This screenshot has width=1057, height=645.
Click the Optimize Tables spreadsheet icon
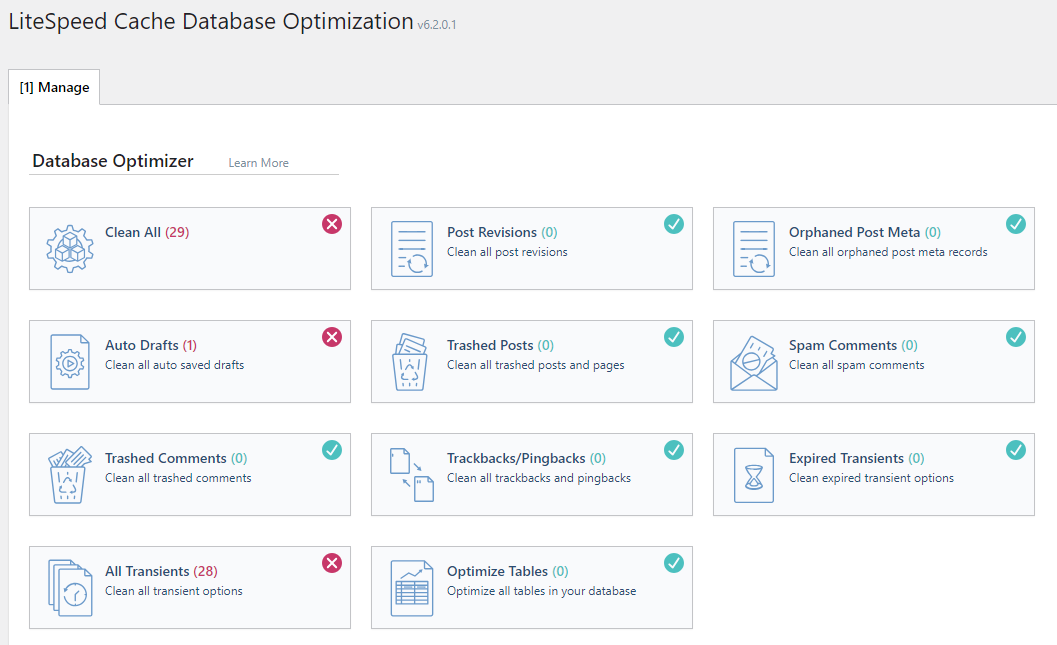(x=412, y=588)
